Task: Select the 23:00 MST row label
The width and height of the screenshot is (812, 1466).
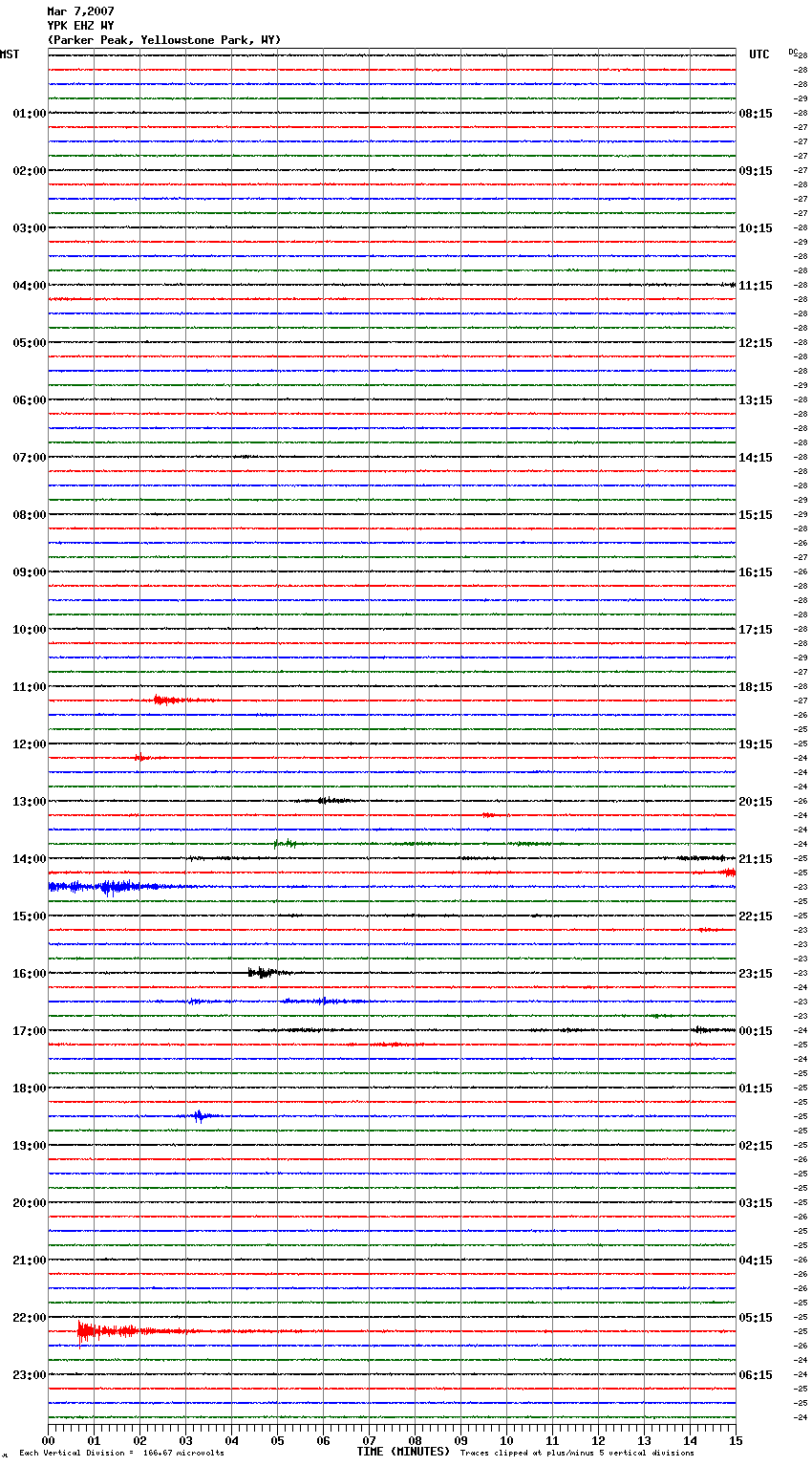Action: pos(30,1375)
